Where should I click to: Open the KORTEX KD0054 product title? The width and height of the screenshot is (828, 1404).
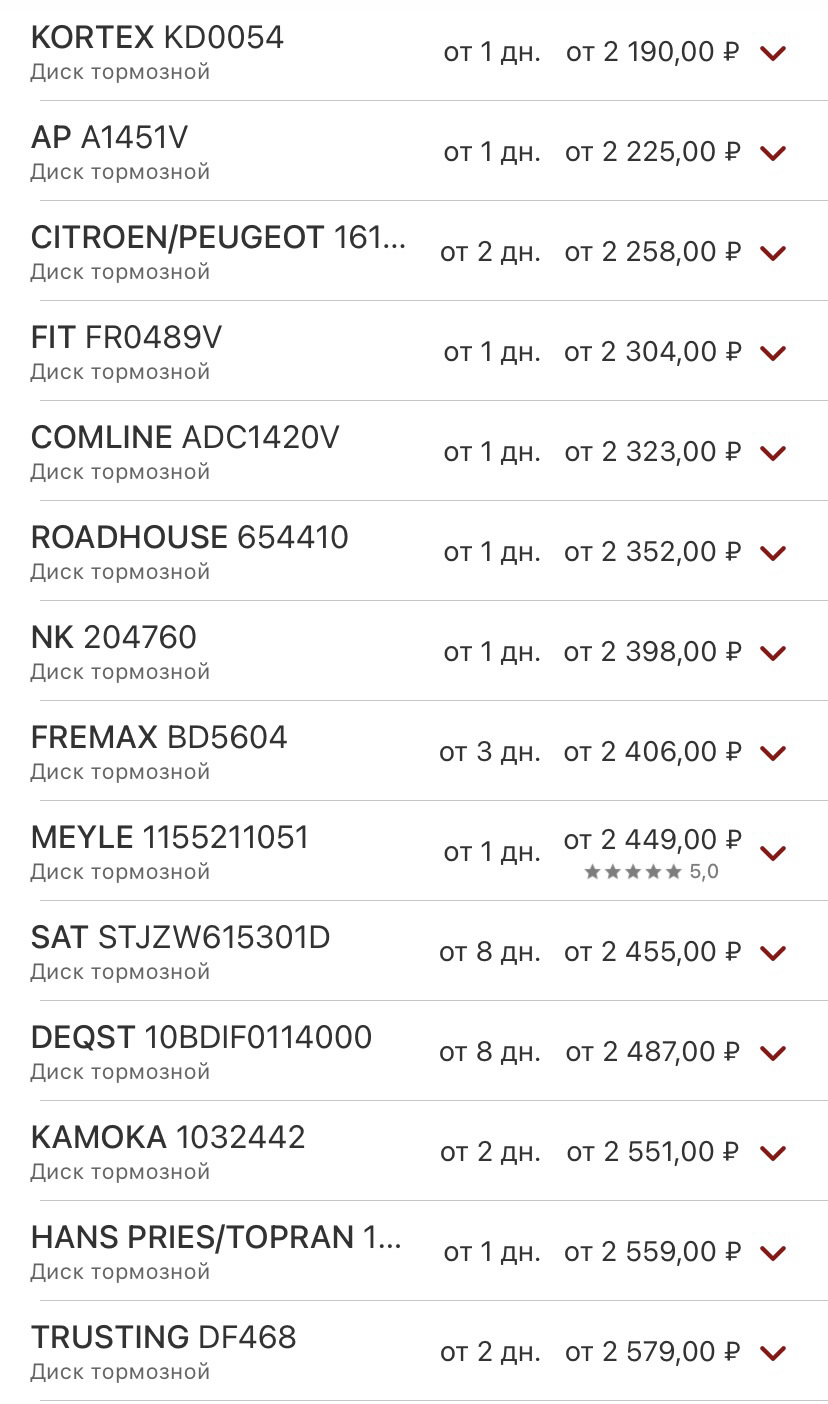click(157, 38)
